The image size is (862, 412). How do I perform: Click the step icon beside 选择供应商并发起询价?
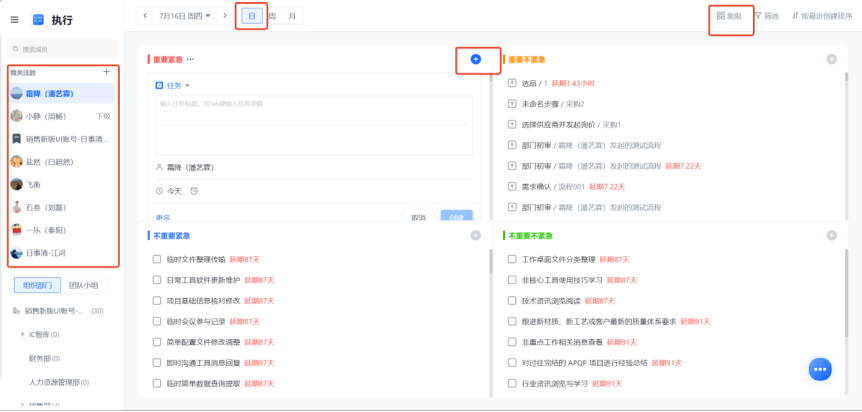(x=512, y=124)
